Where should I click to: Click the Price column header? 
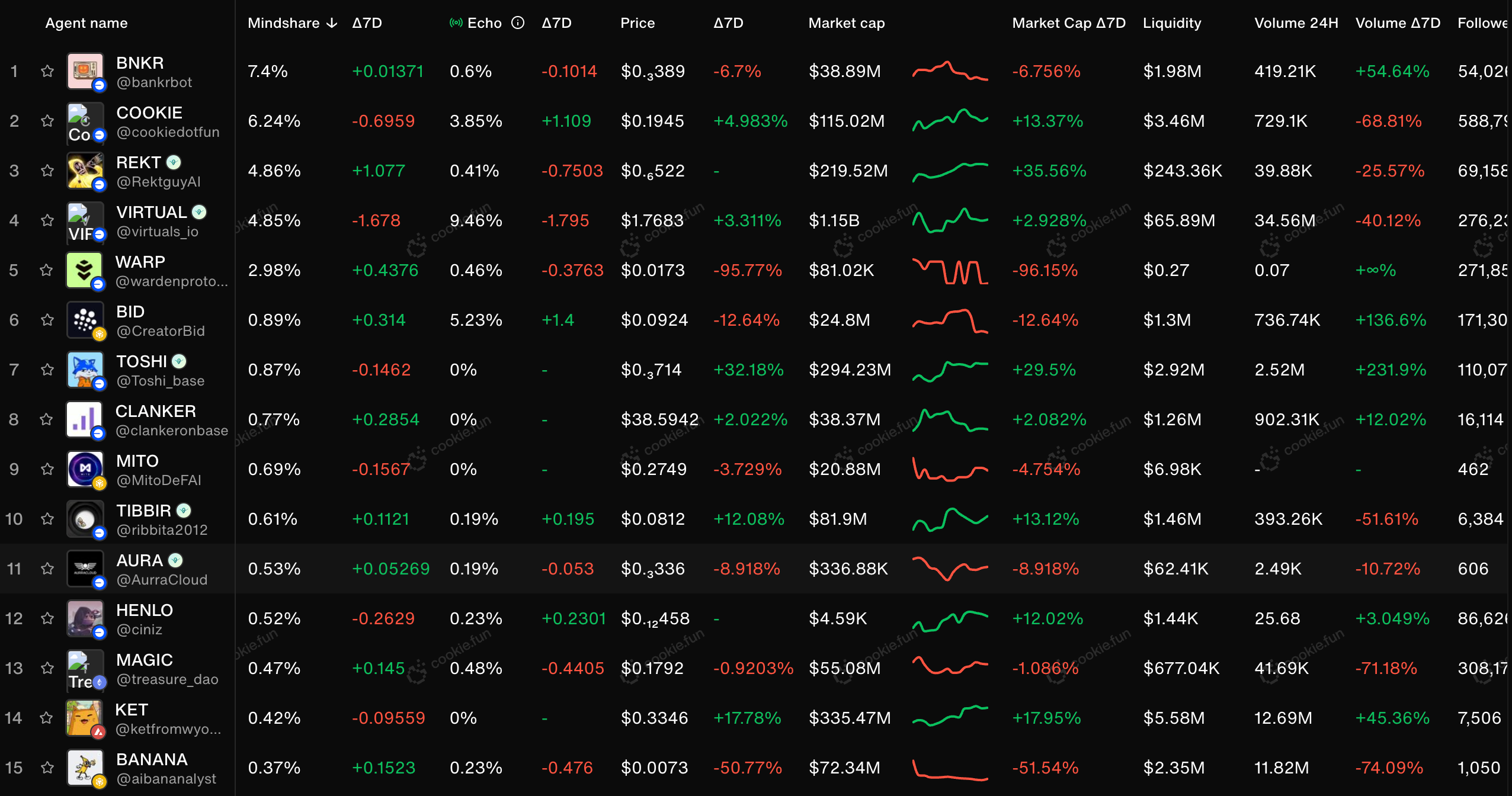coord(637,23)
